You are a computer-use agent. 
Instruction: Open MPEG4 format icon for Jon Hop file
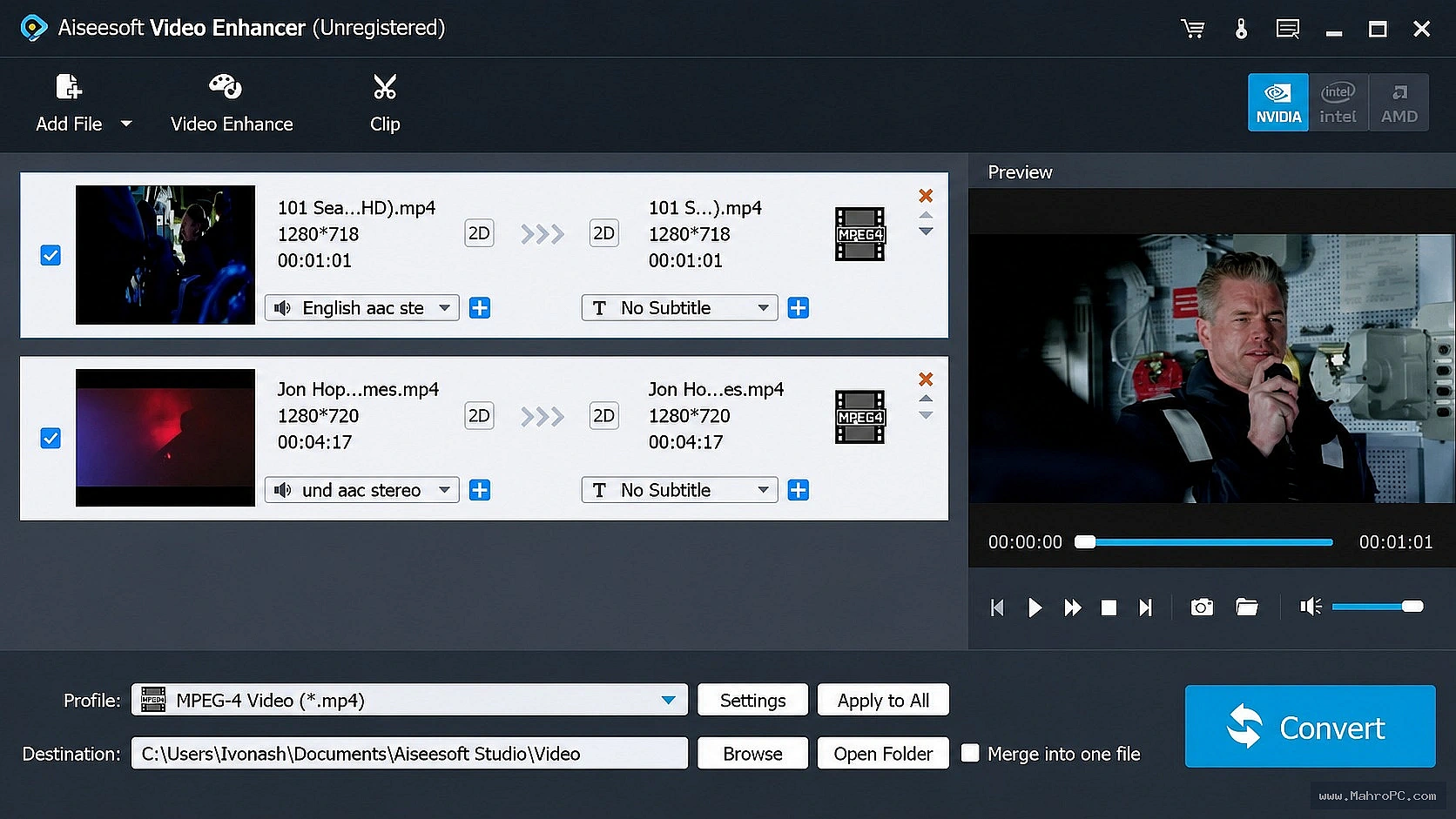click(x=859, y=417)
